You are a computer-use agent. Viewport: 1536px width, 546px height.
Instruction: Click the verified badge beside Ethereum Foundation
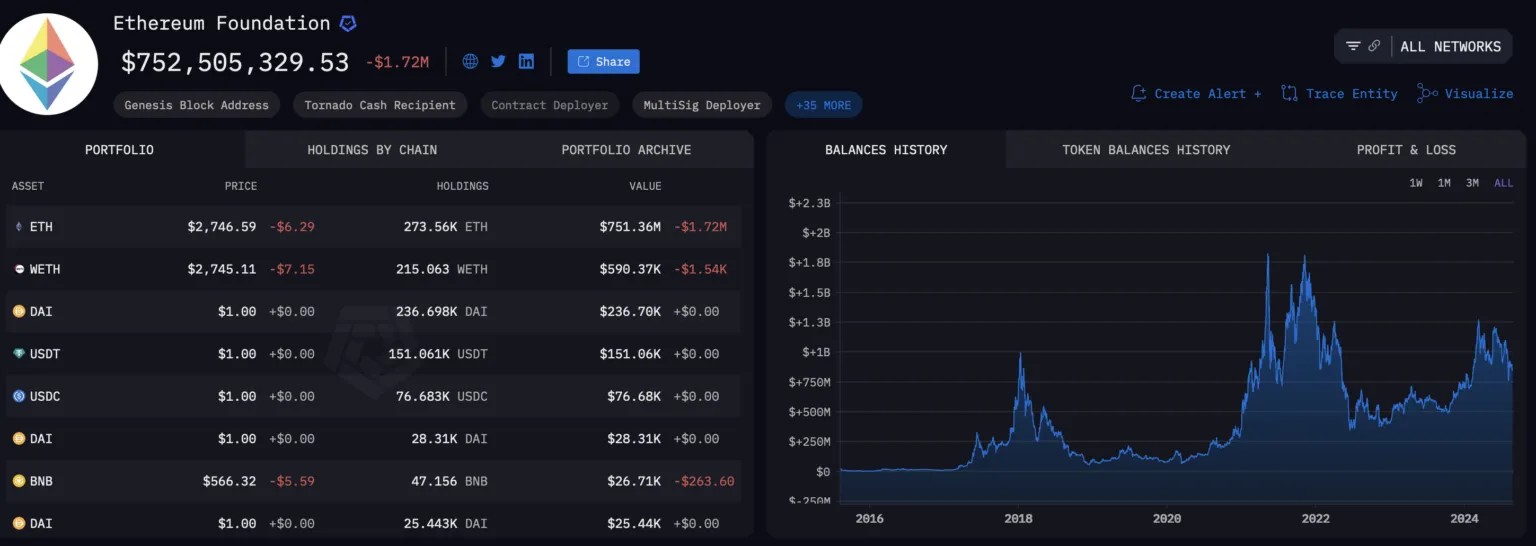tap(348, 23)
